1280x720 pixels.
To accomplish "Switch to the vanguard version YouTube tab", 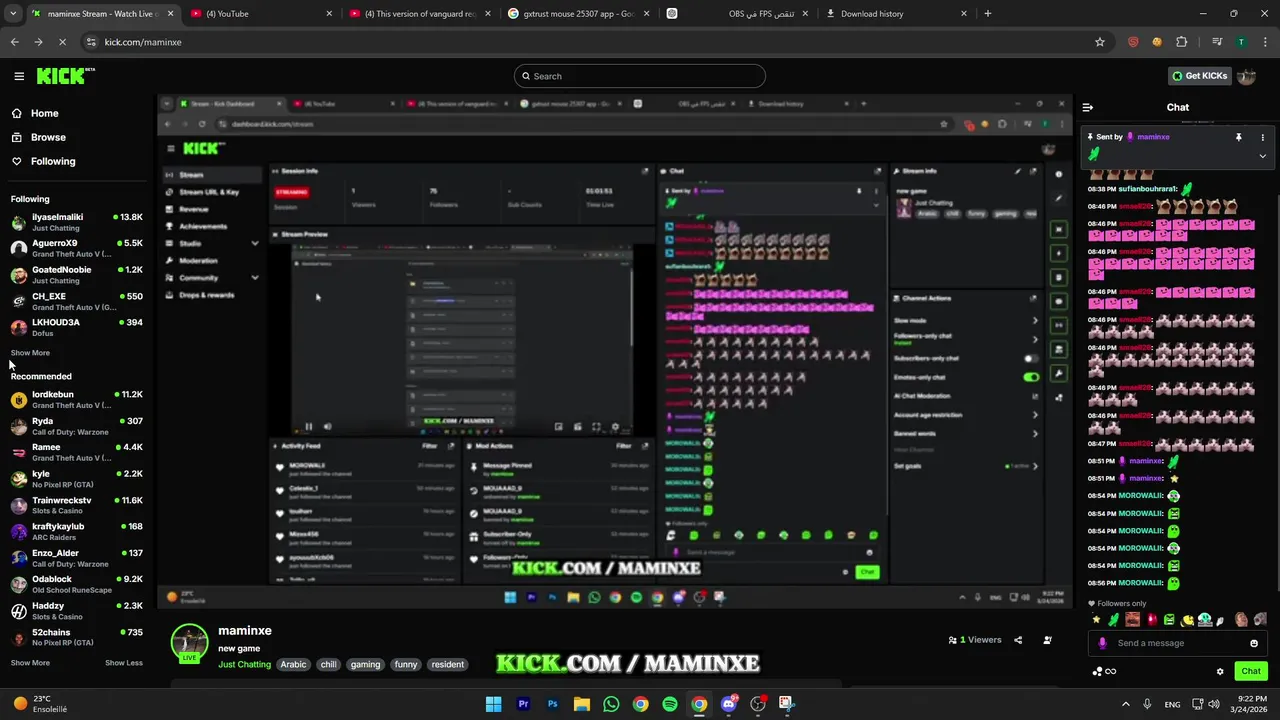I will (x=419, y=14).
